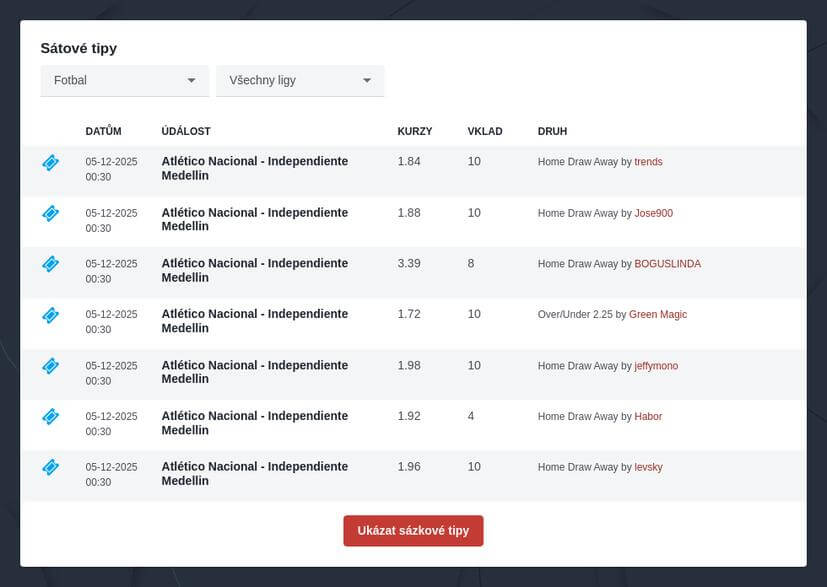Follow the Green Magic tipster link
This screenshot has width=827, height=587.
(657, 315)
